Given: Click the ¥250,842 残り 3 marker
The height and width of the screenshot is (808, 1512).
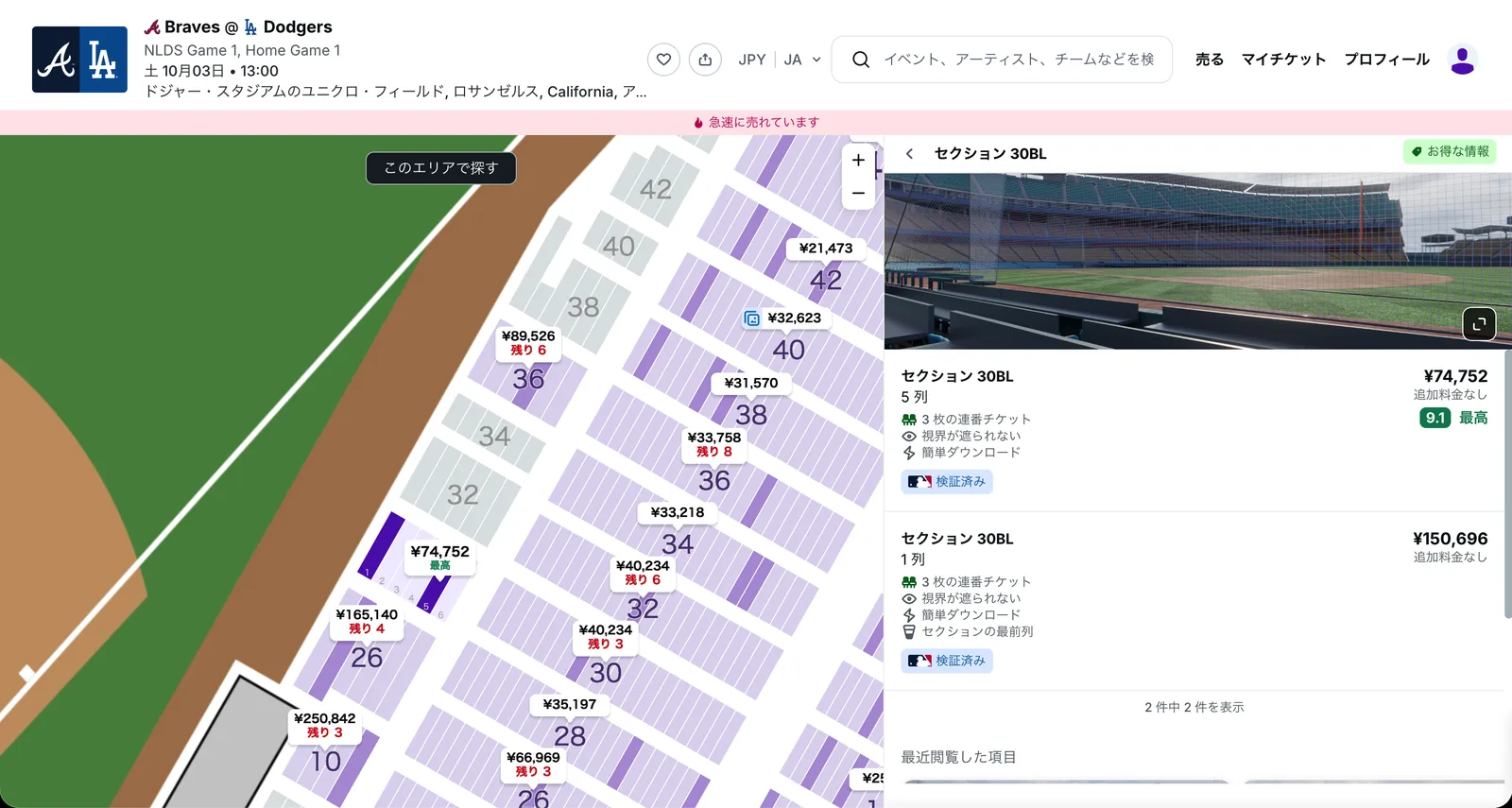Looking at the screenshot, I should pos(325,725).
